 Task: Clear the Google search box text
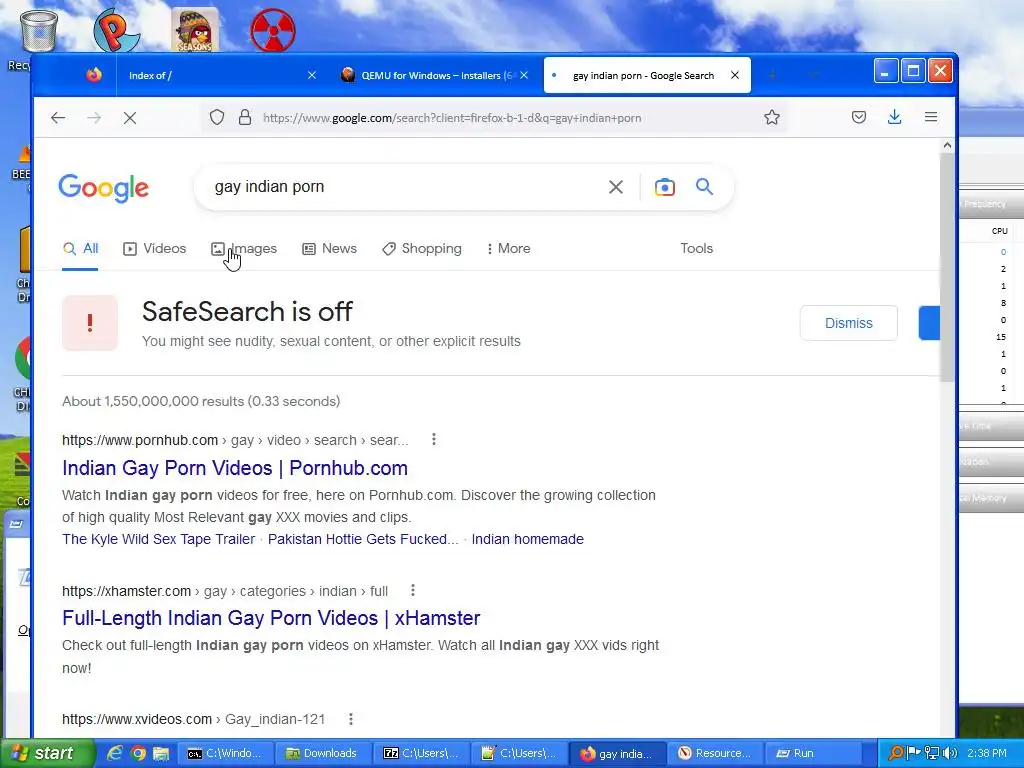coord(616,187)
